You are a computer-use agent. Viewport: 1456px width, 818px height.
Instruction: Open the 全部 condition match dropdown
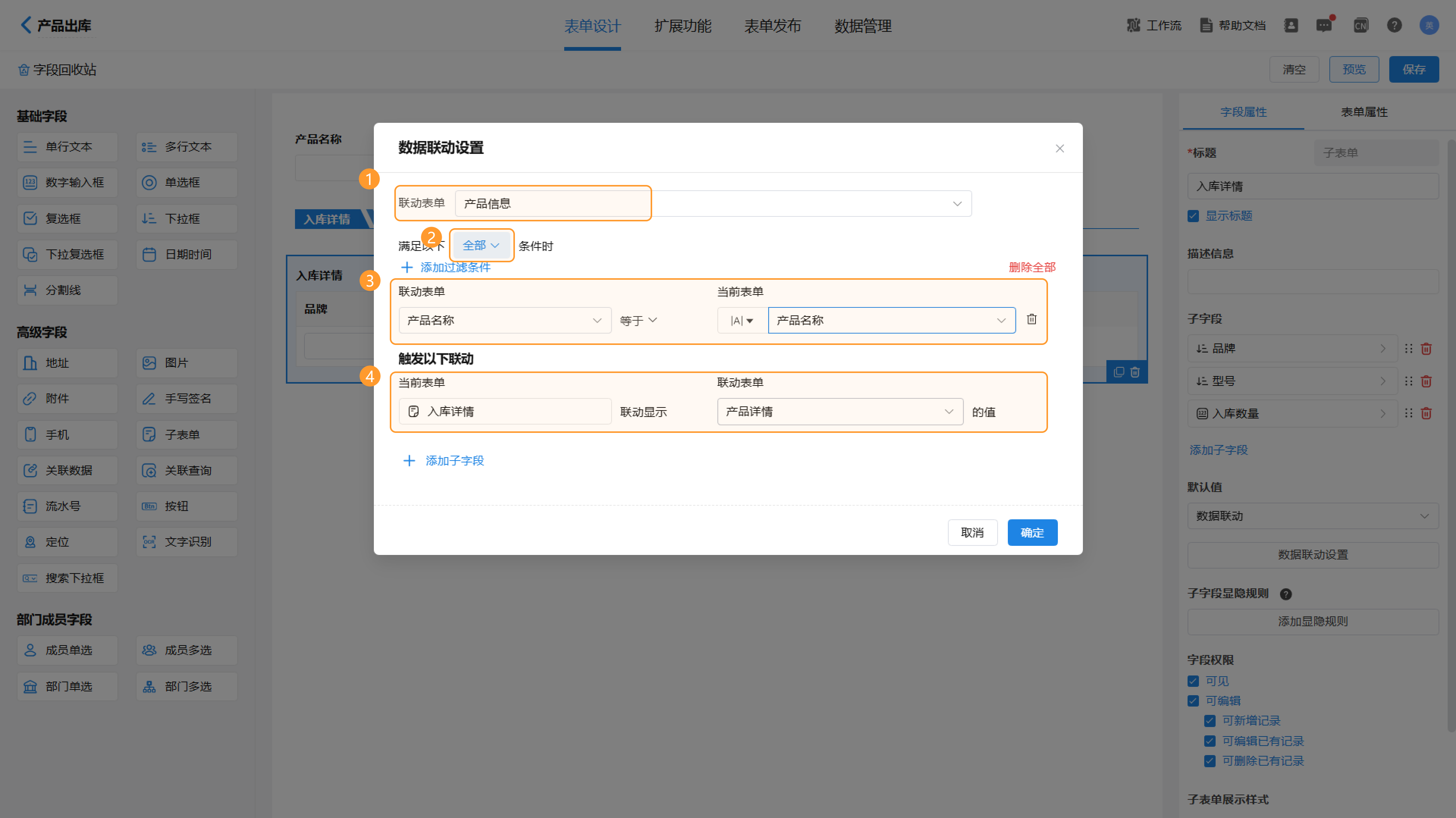[481, 245]
